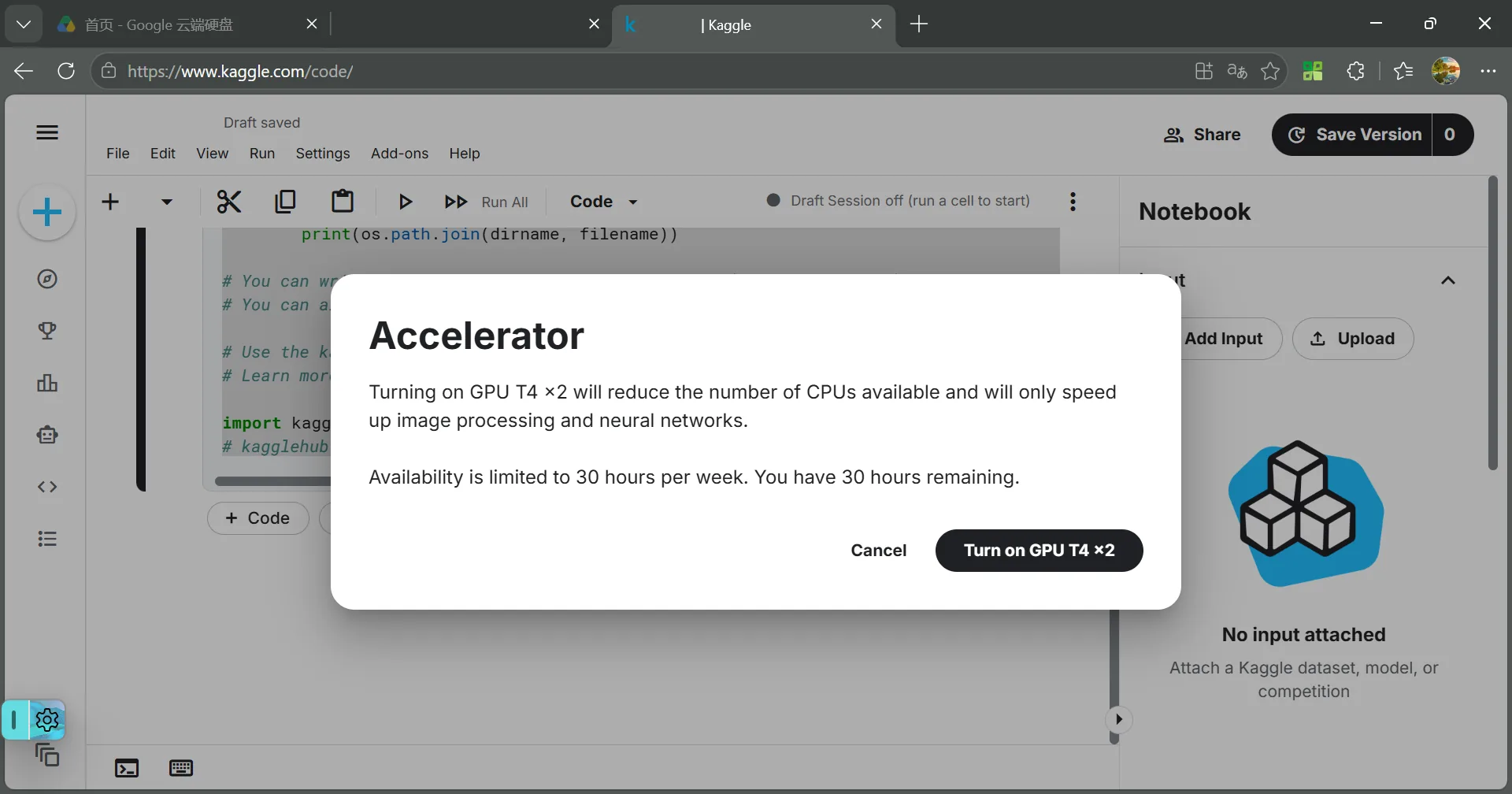Open the Run menu
1512x794 pixels.
[x=262, y=154]
